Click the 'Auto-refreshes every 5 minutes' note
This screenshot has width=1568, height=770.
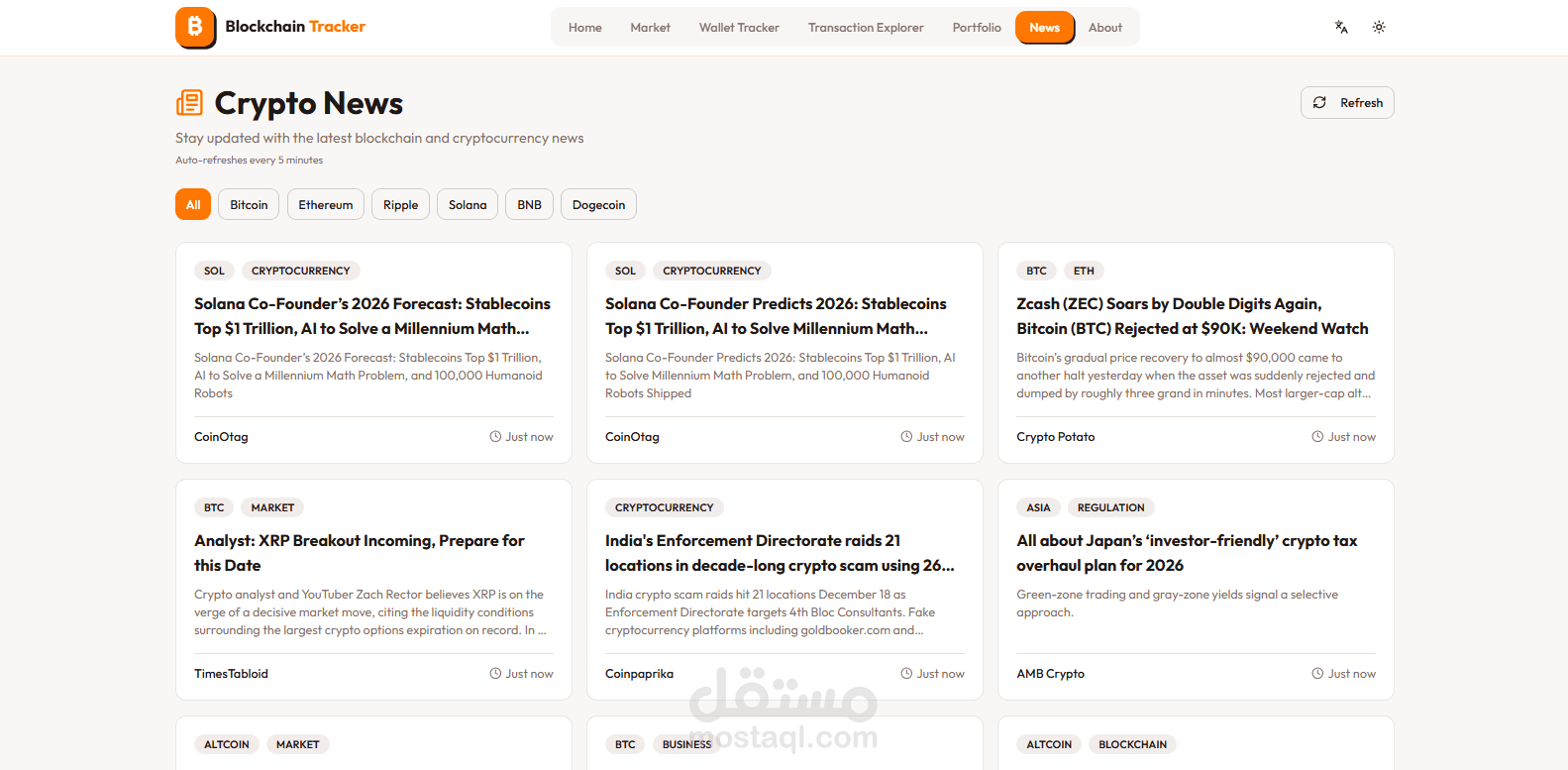coord(250,161)
